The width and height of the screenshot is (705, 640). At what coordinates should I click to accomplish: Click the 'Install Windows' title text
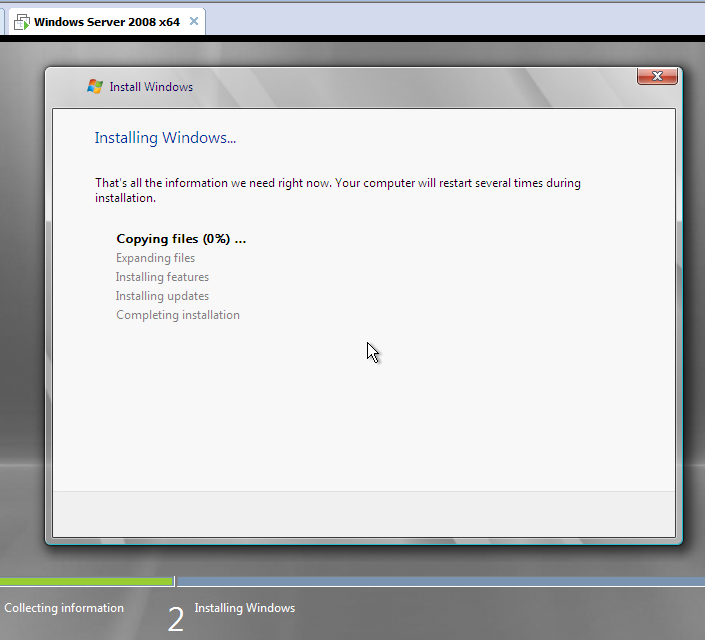[x=151, y=87]
